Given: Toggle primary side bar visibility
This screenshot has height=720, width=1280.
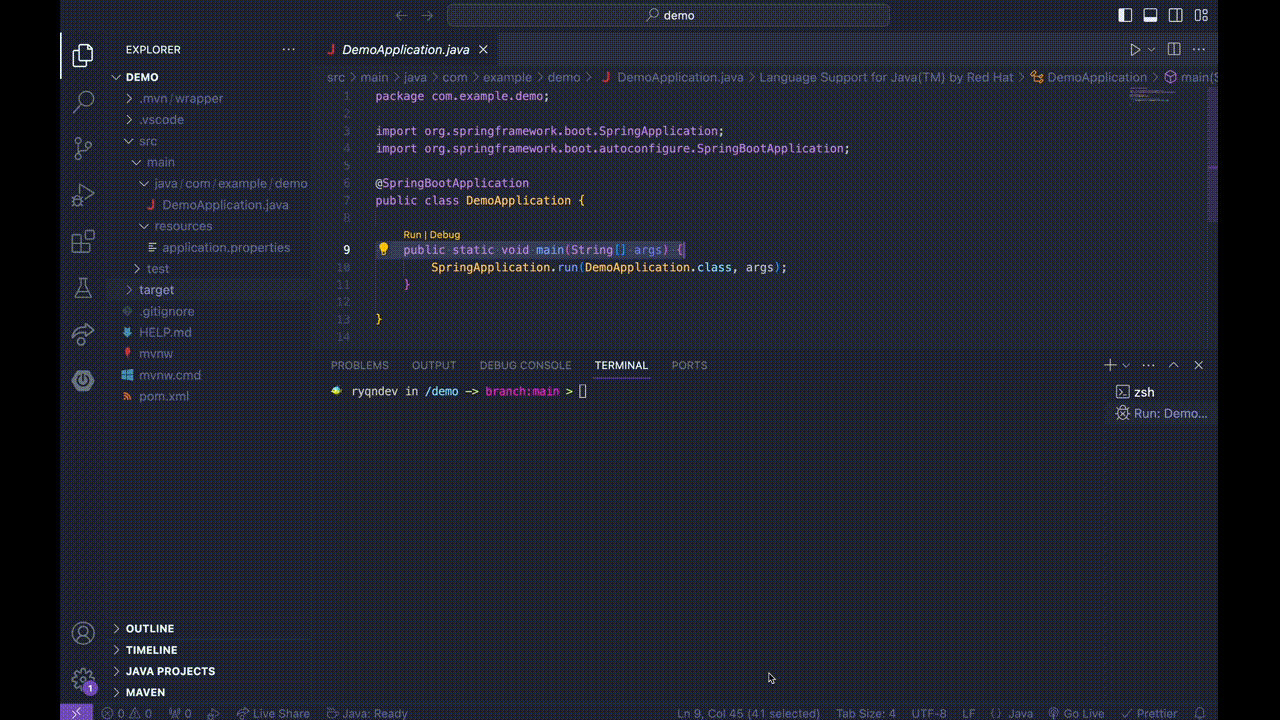Looking at the screenshot, I should click(1125, 15).
